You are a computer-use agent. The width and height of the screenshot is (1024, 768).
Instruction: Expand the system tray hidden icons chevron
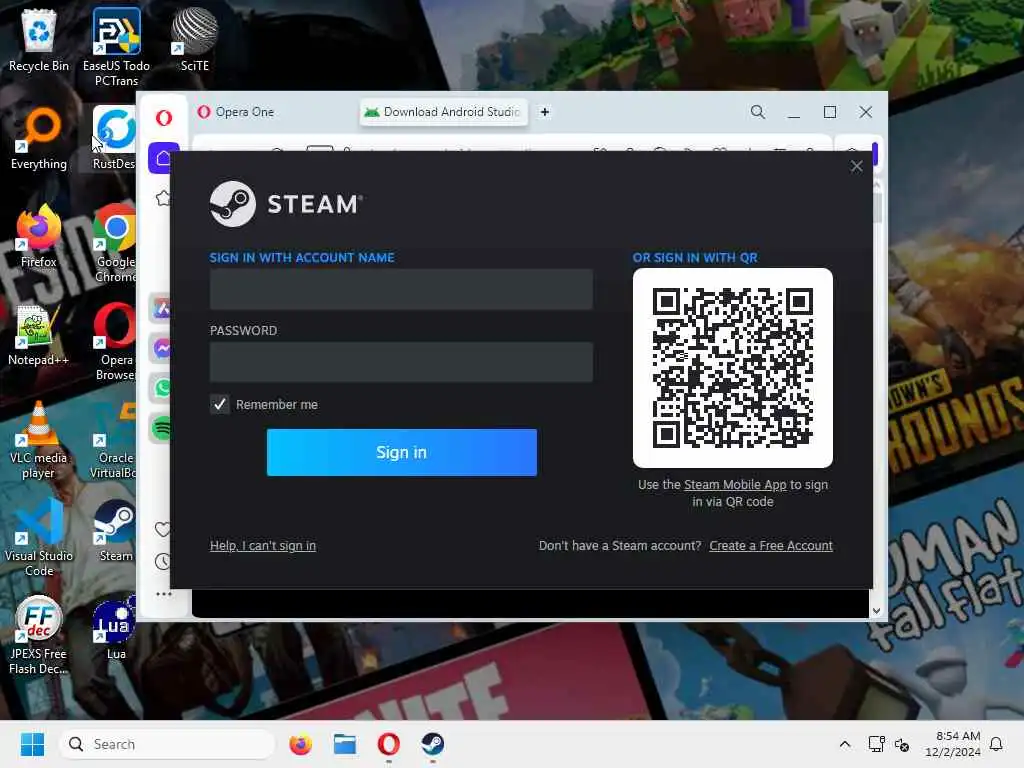tap(844, 744)
